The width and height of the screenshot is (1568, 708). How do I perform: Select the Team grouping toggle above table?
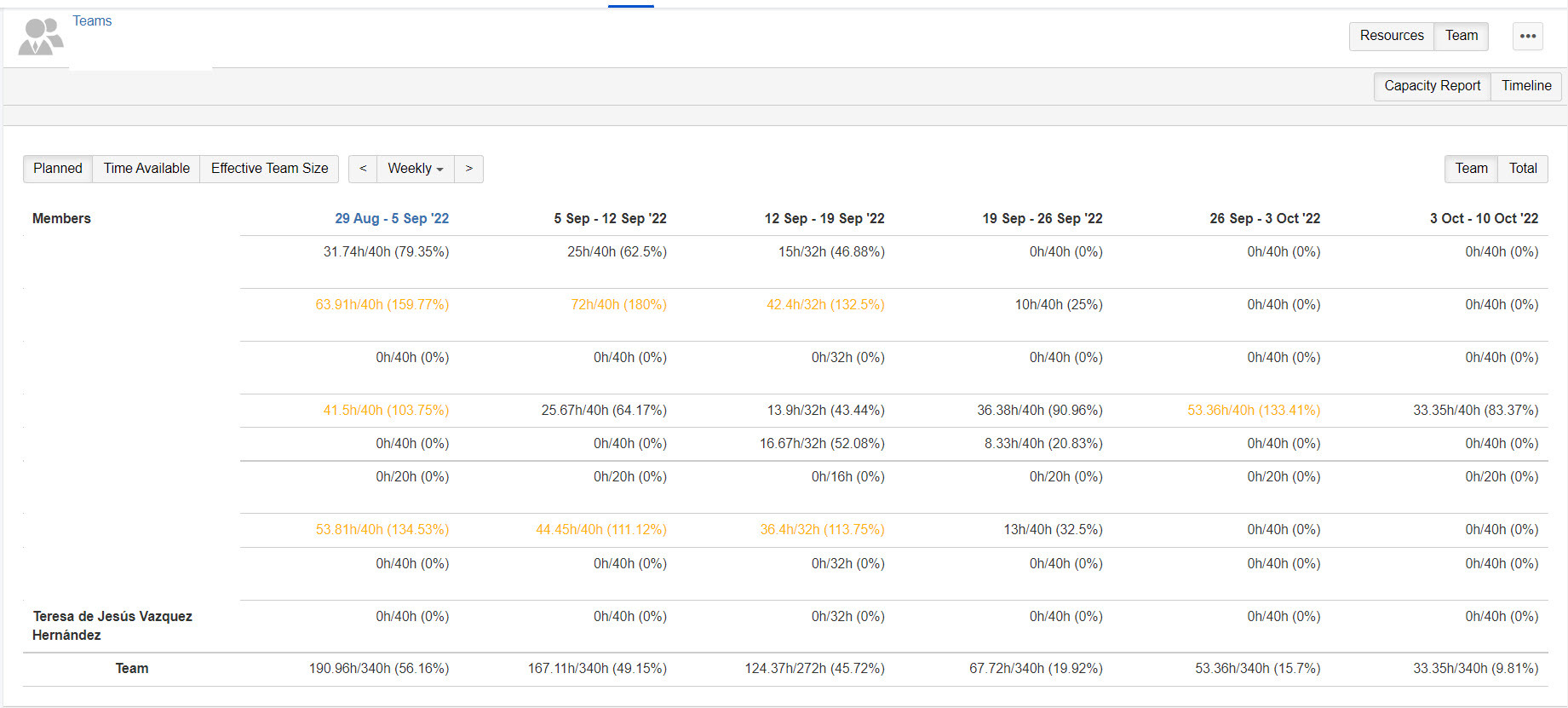pyautogui.click(x=1471, y=169)
